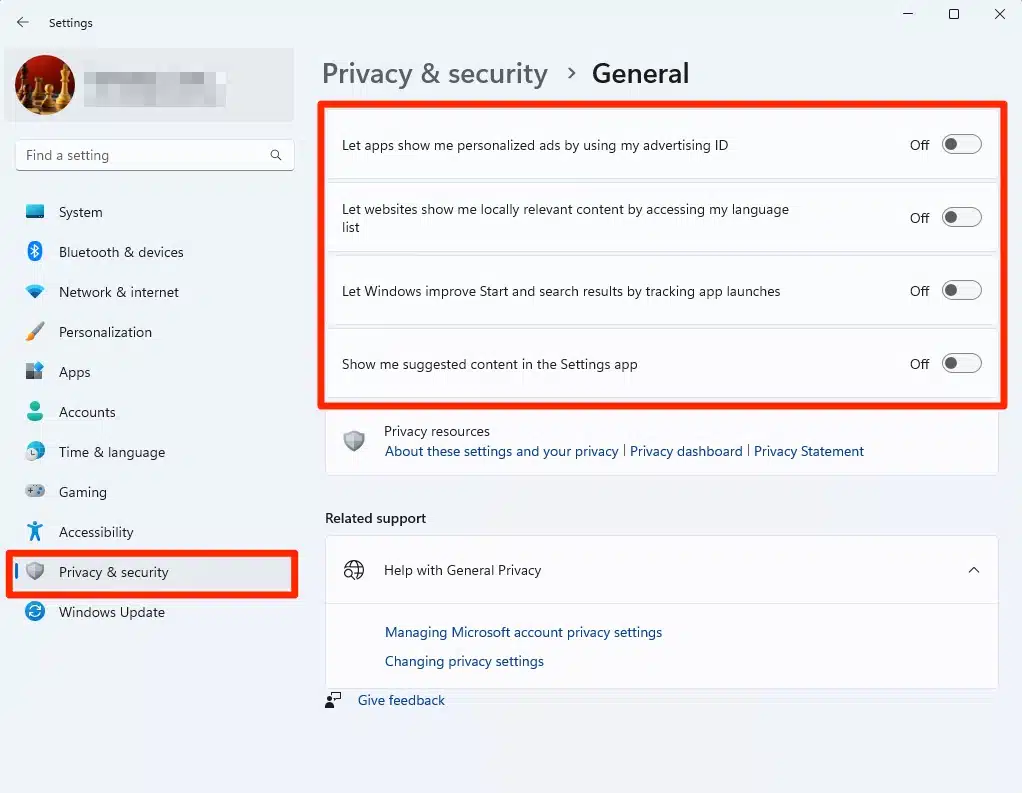The image size is (1022, 793).
Task: Open Accessibility settings category
Action: coord(152,532)
